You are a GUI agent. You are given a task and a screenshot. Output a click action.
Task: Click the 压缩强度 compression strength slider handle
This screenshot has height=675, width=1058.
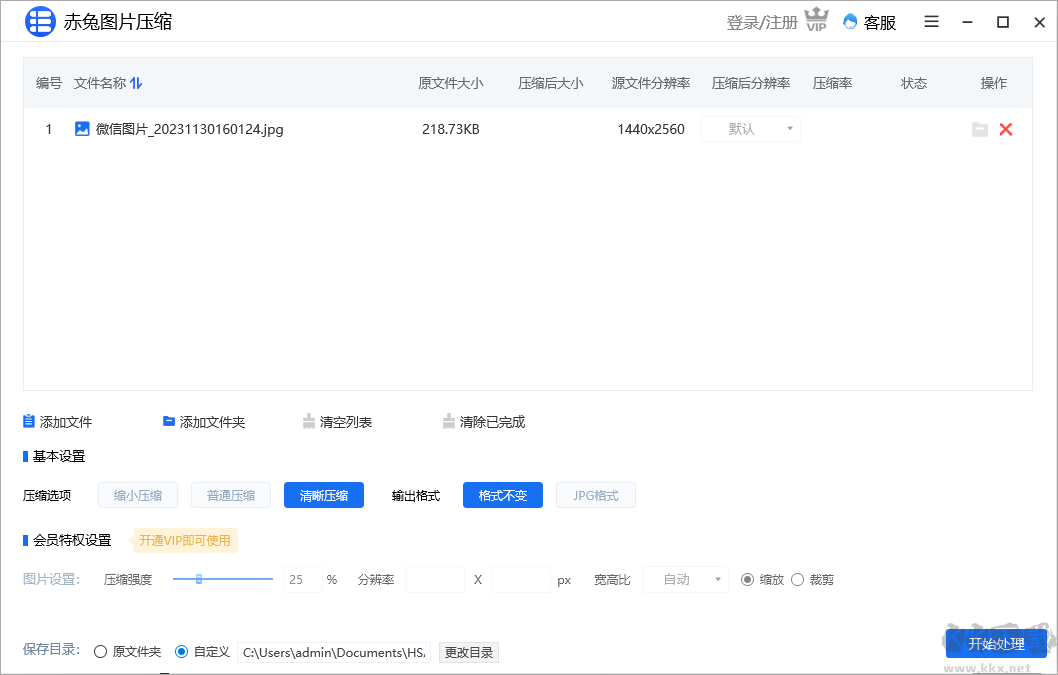pyautogui.click(x=199, y=579)
